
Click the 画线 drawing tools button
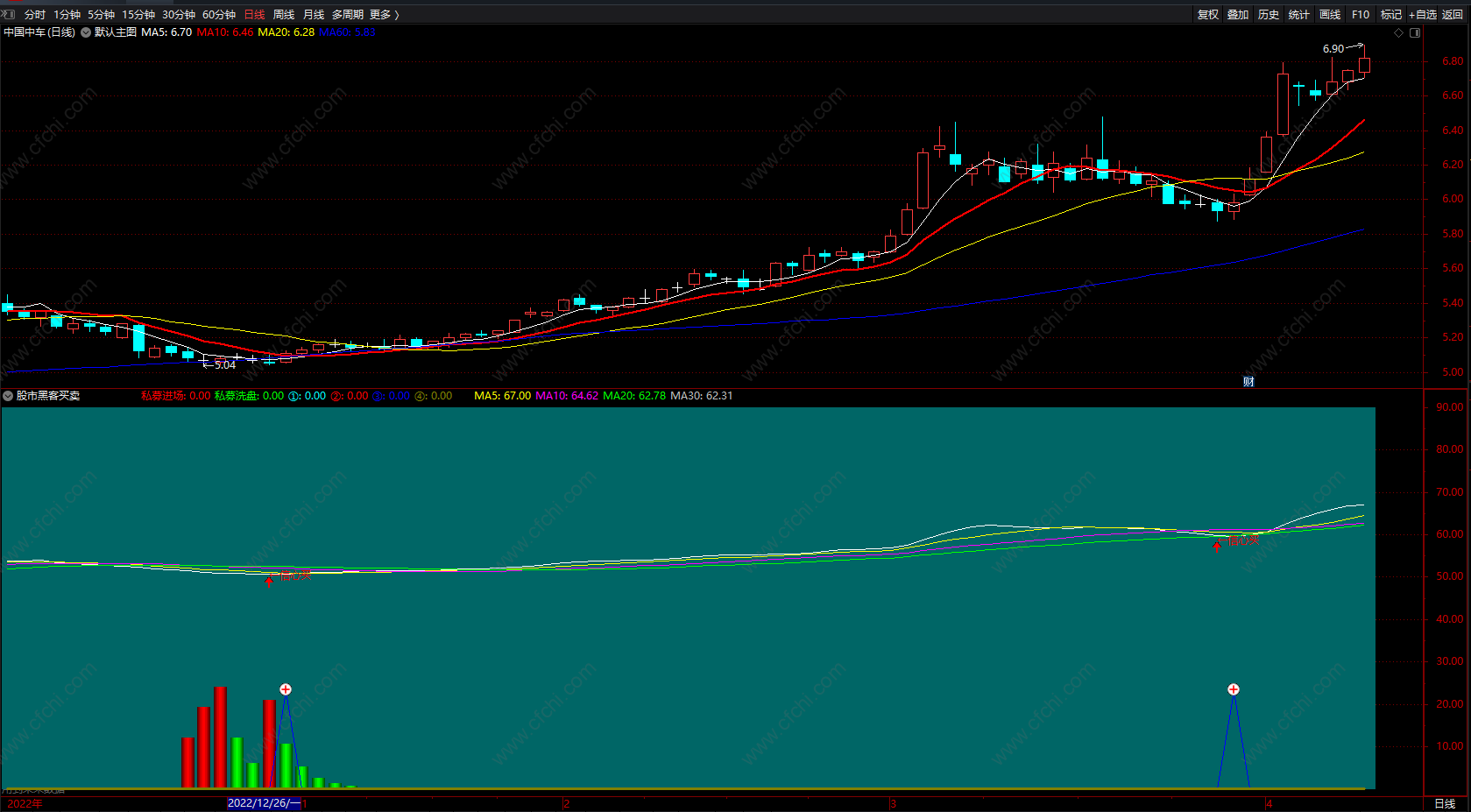[1330, 15]
